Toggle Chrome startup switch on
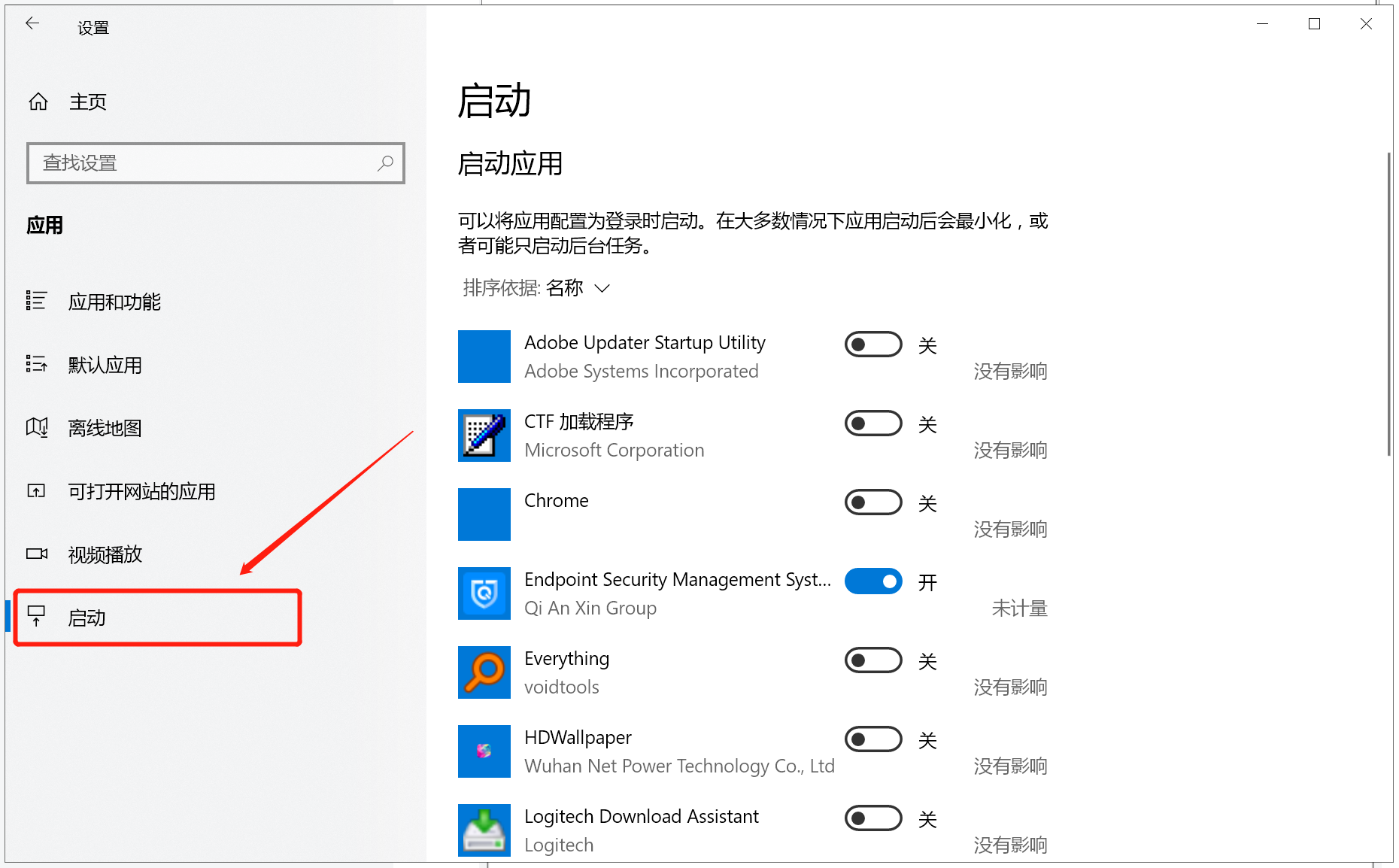 pyautogui.click(x=873, y=502)
